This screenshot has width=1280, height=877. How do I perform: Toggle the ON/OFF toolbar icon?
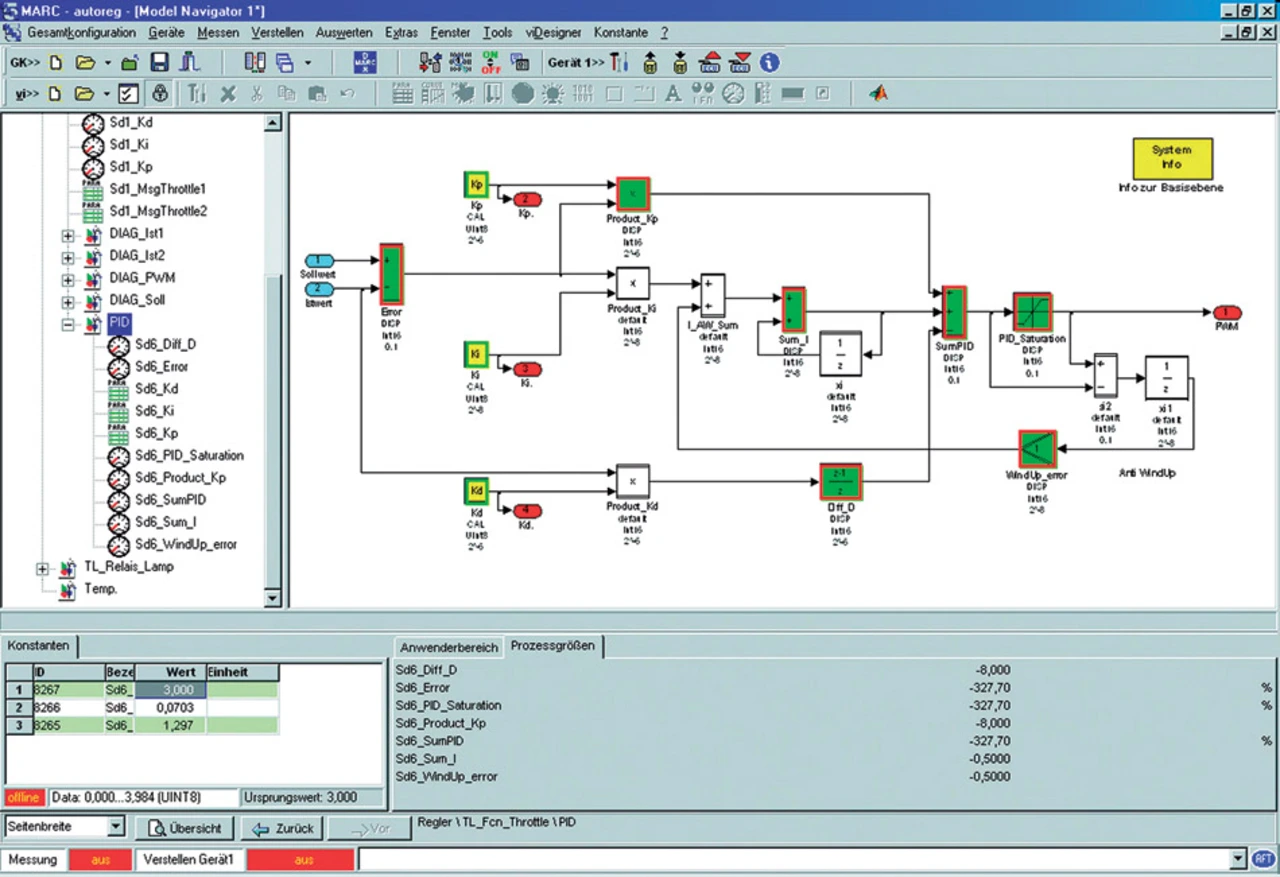(492, 62)
